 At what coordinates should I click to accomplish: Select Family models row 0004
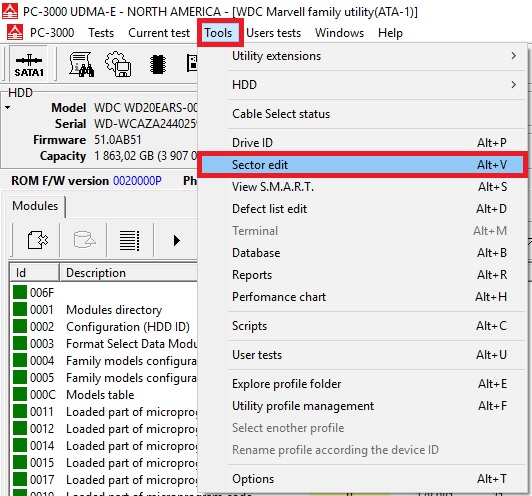tap(104, 360)
